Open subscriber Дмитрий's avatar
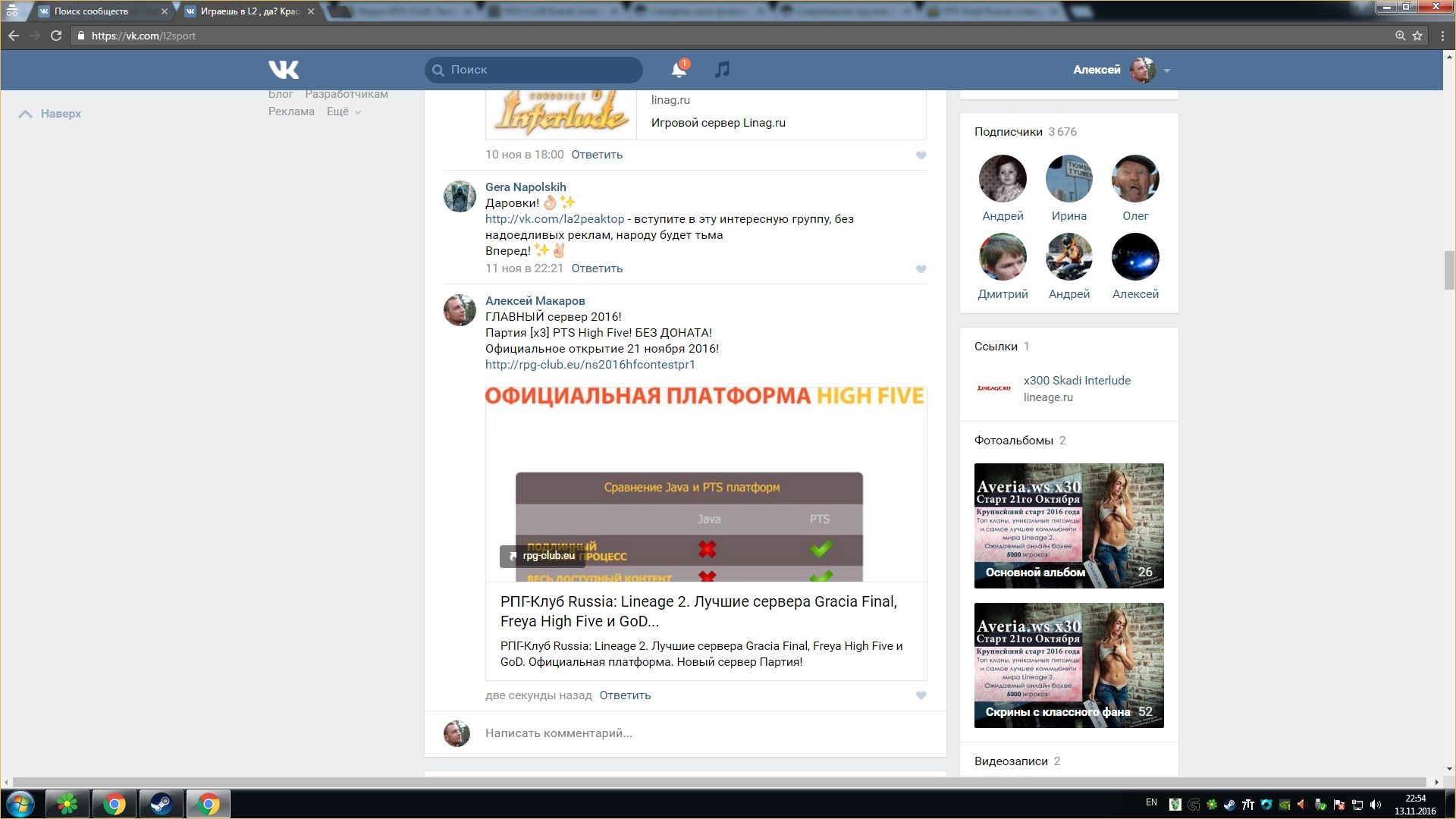 (1003, 257)
